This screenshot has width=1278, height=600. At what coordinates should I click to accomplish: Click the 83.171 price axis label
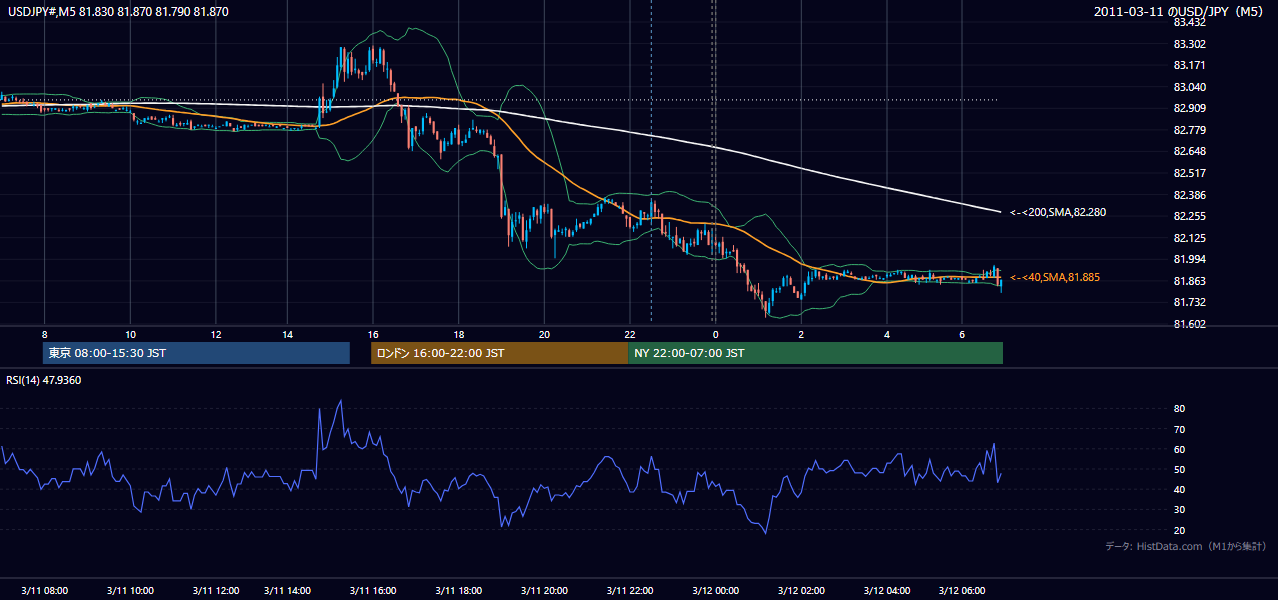click(1190, 65)
